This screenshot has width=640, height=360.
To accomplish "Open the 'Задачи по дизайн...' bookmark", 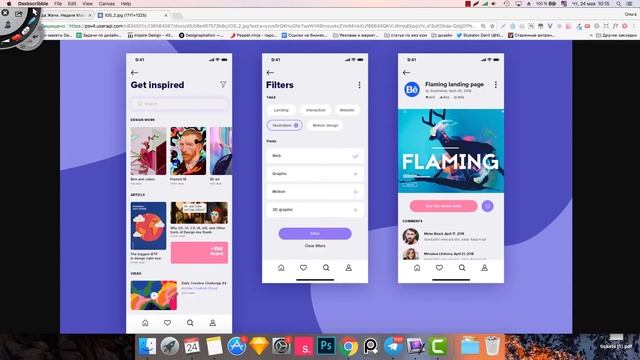I will [x=99, y=36].
